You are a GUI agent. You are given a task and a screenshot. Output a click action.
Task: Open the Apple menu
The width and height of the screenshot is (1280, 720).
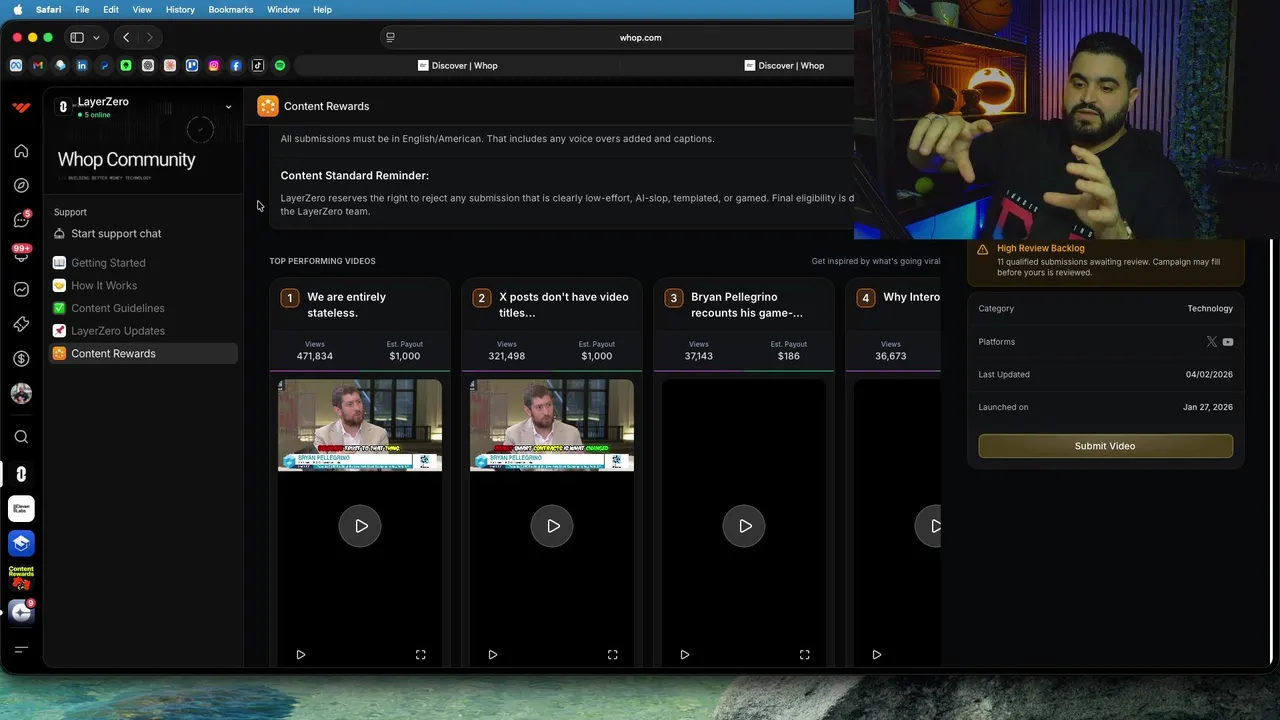17,9
